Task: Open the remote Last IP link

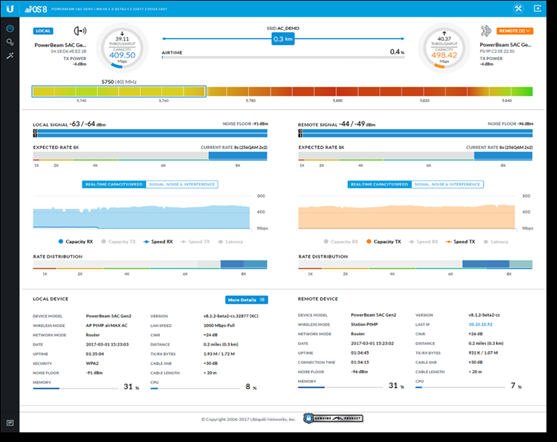Action: pyautogui.click(x=480, y=324)
